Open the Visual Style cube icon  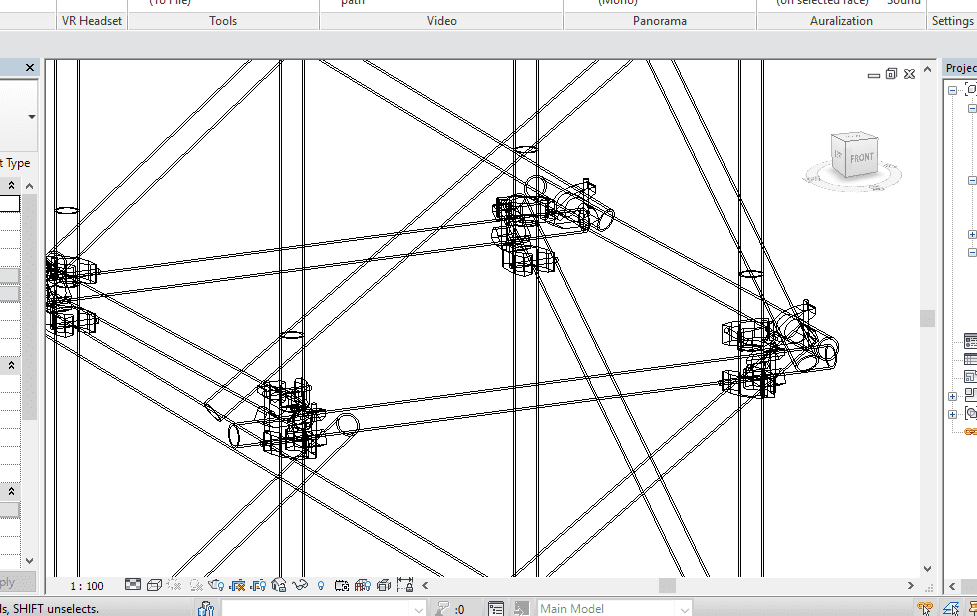click(x=155, y=585)
